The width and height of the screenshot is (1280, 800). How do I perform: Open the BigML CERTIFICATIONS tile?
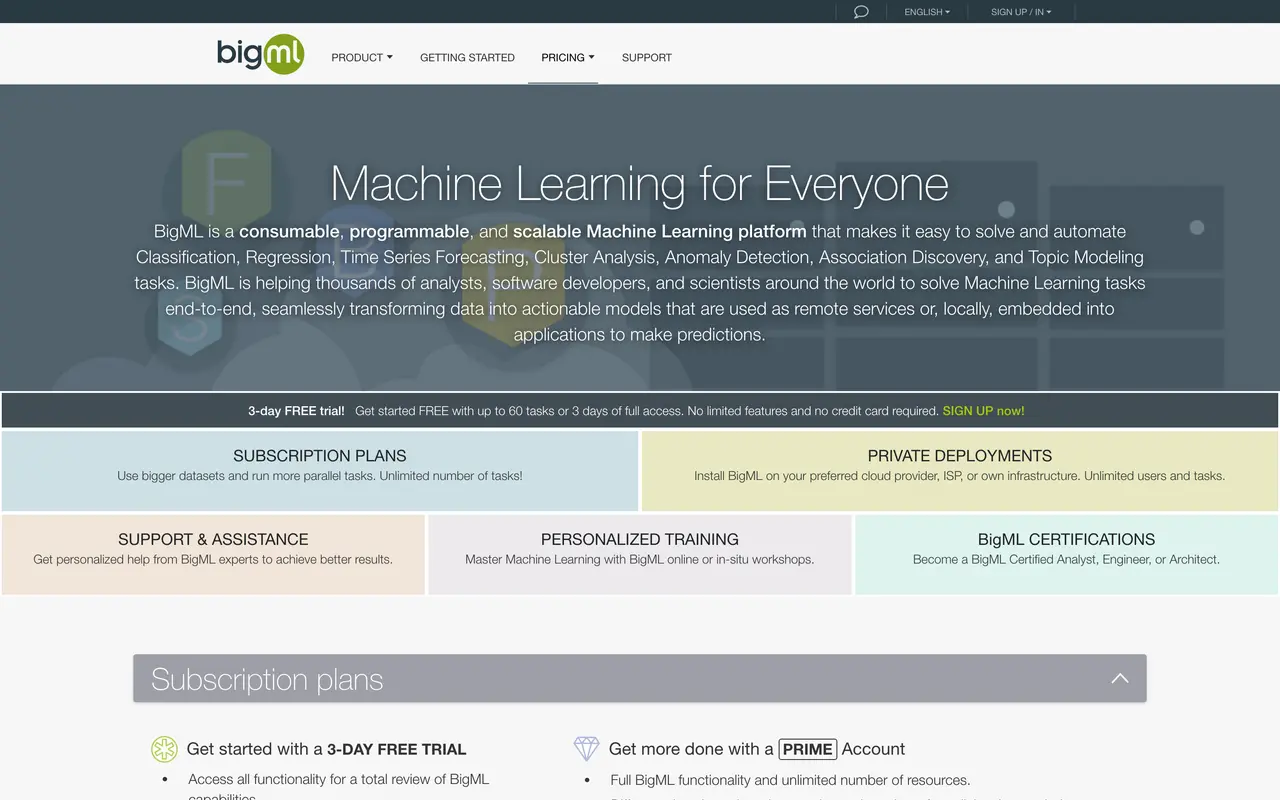(1067, 555)
